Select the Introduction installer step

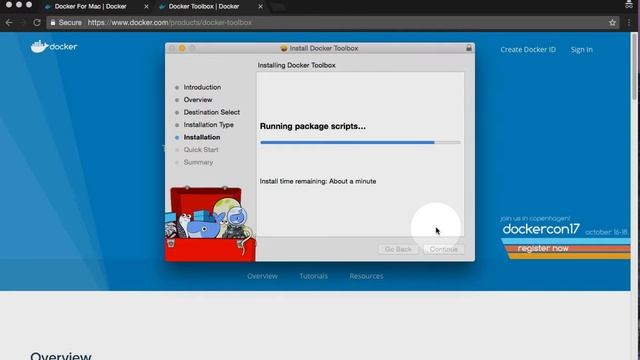[x=202, y=87]
